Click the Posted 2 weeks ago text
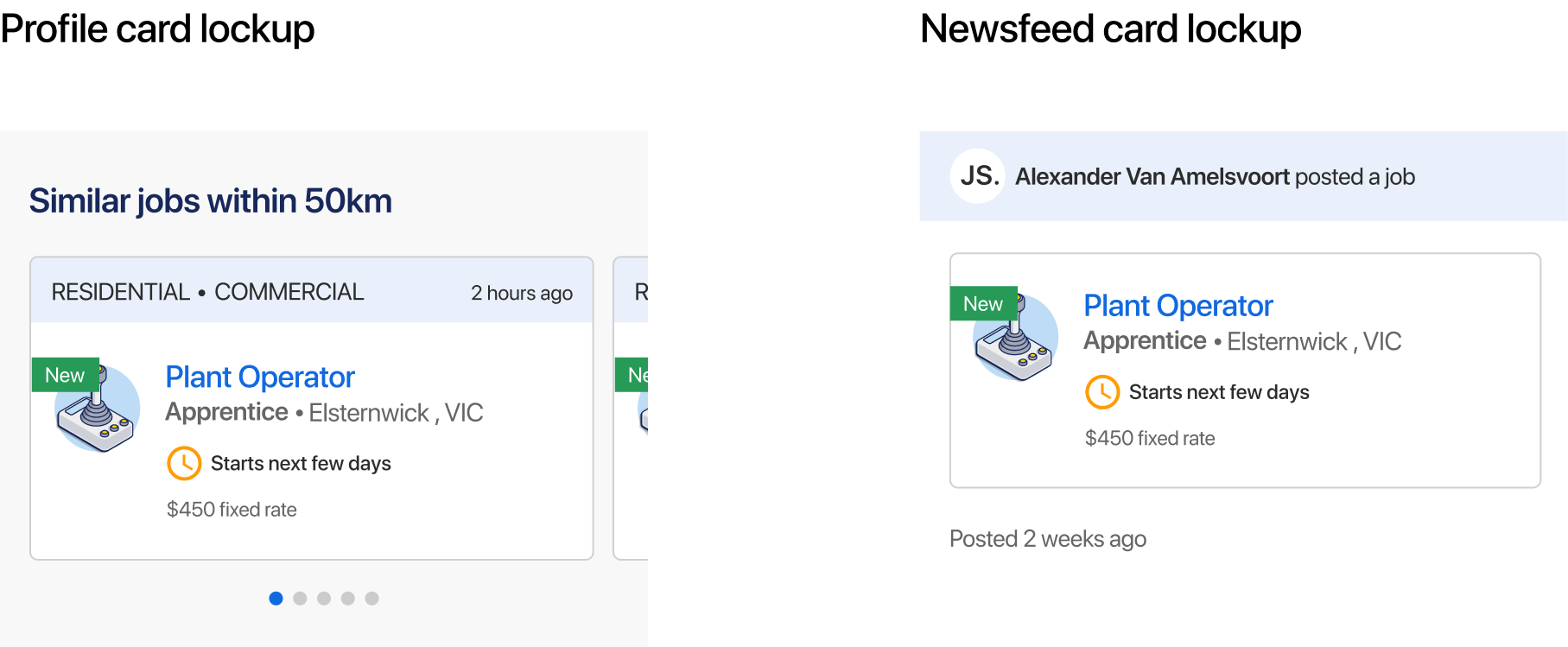Screen dimensions: 1568x647 click(x=1048, y=539)
